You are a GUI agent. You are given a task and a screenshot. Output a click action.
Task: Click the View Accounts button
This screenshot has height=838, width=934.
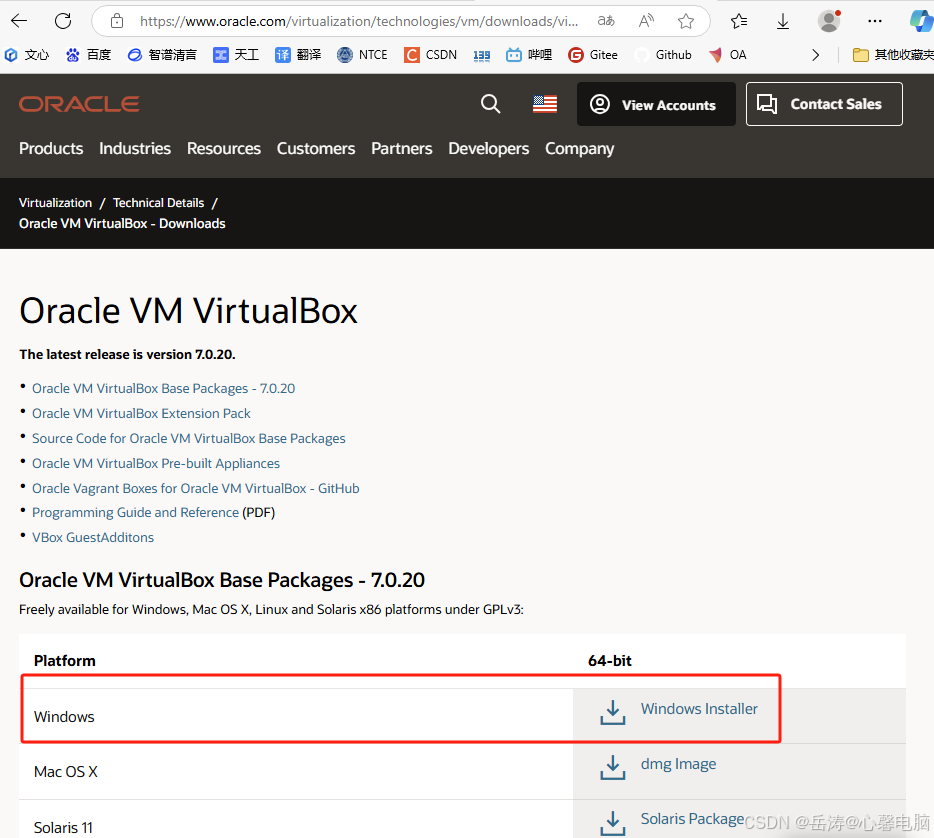pyautogui.click(x=656, y=104)
